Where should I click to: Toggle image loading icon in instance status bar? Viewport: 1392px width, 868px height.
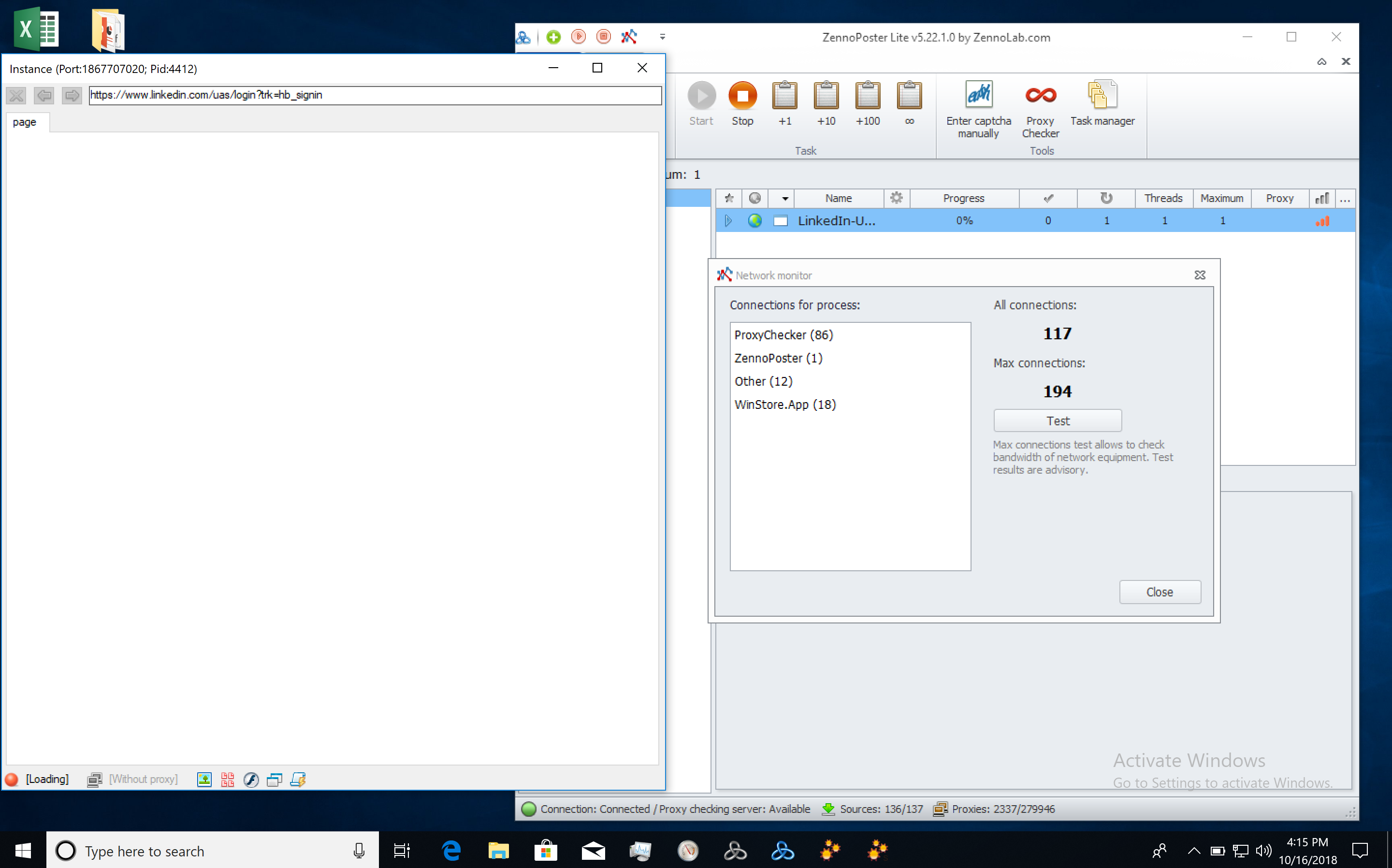pos(204,779)
